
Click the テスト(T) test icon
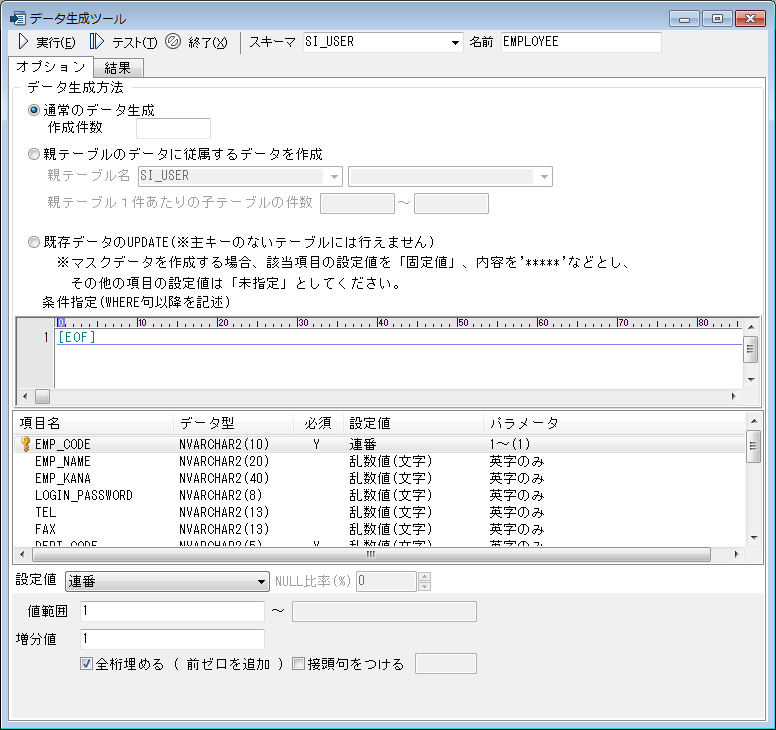click(x=97, y=42)
